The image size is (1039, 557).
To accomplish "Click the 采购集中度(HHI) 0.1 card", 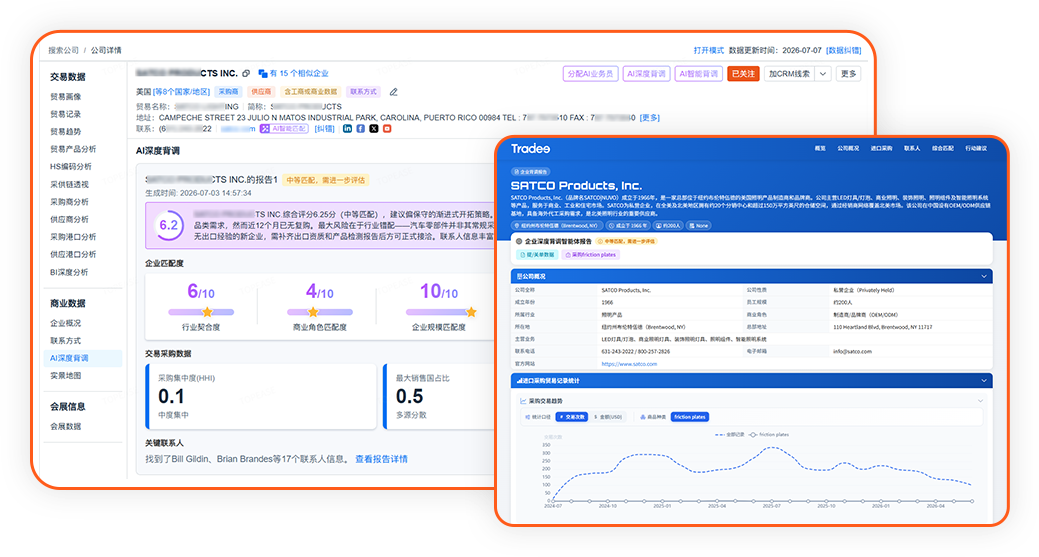I will (x=261, y=396).
